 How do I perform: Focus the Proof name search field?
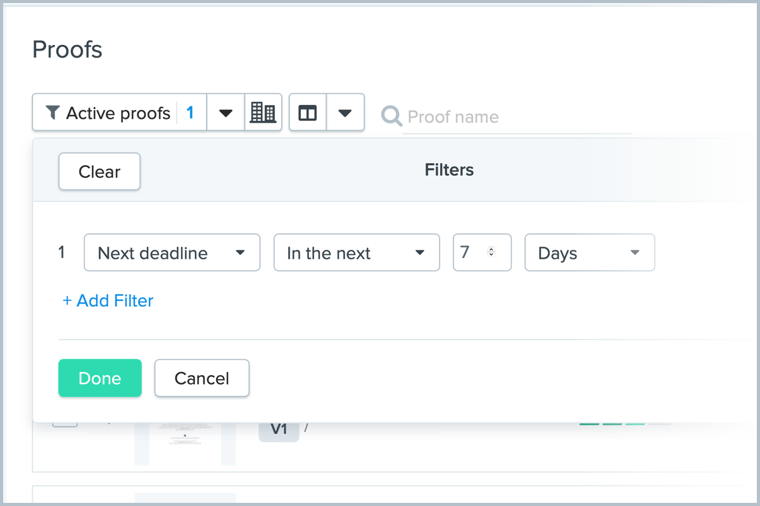coord(517,117)
